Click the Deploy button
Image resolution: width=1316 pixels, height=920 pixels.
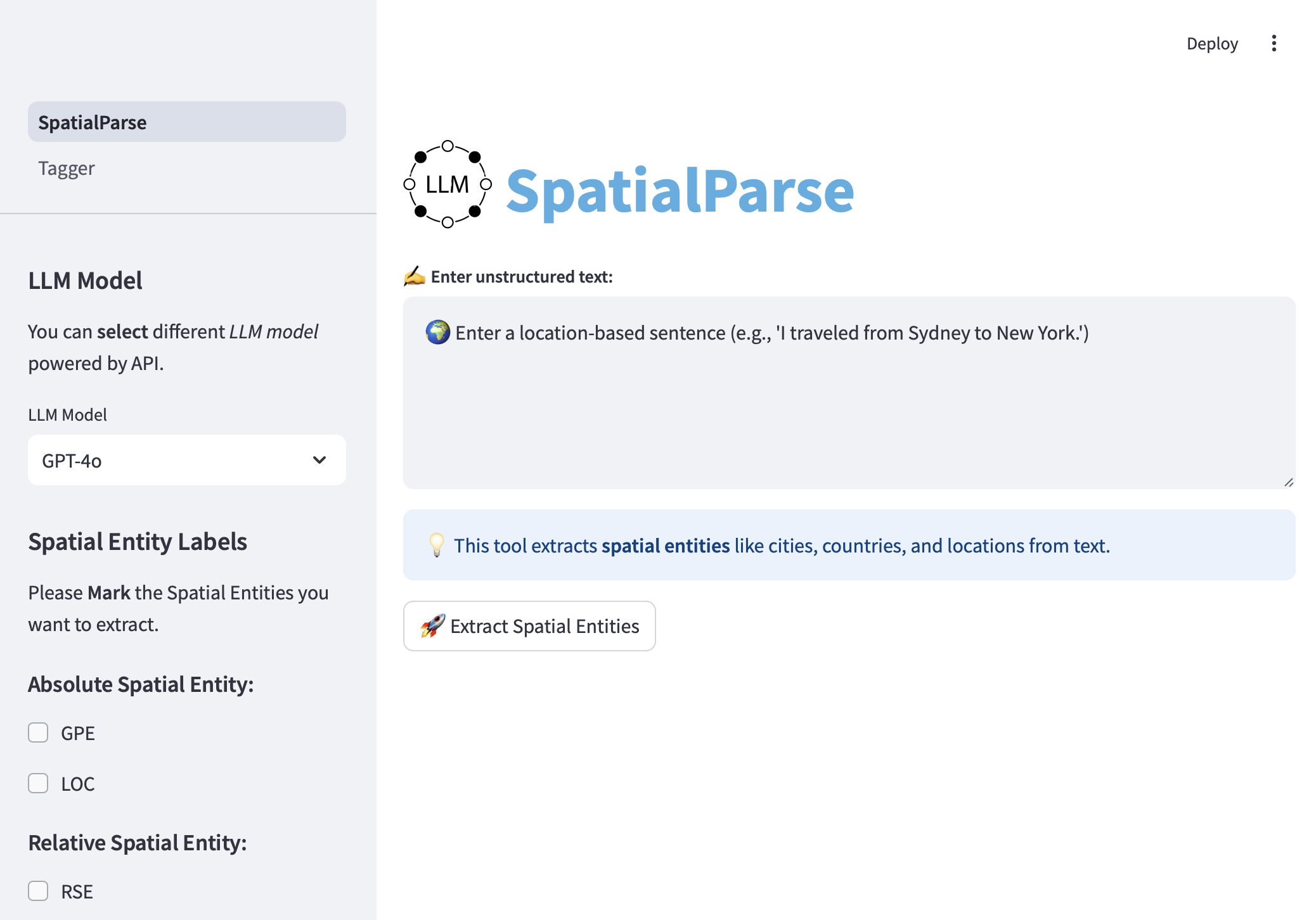(1212, 44)
